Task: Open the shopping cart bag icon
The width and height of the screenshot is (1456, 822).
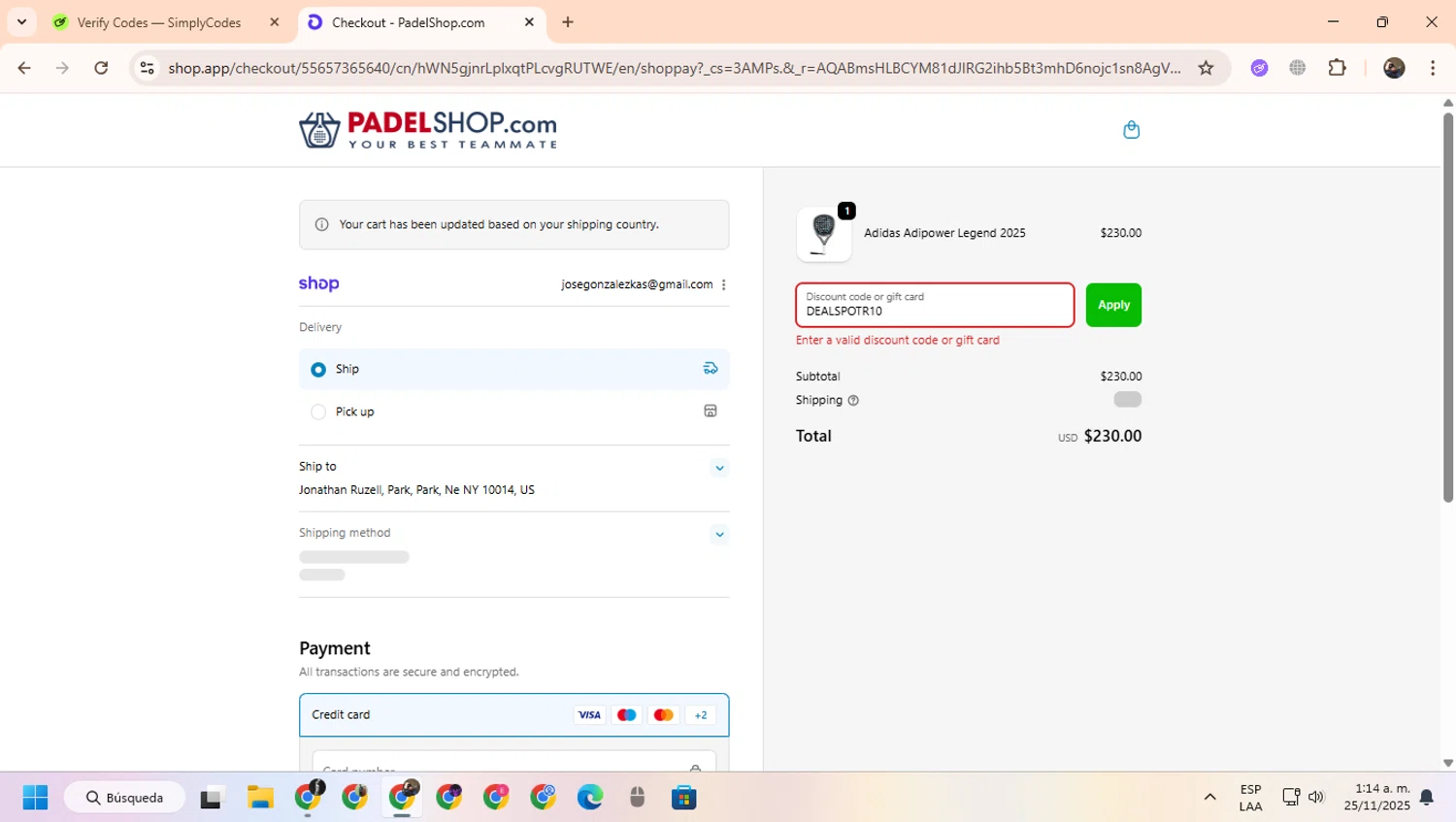Action: [x=1131, y=130]
